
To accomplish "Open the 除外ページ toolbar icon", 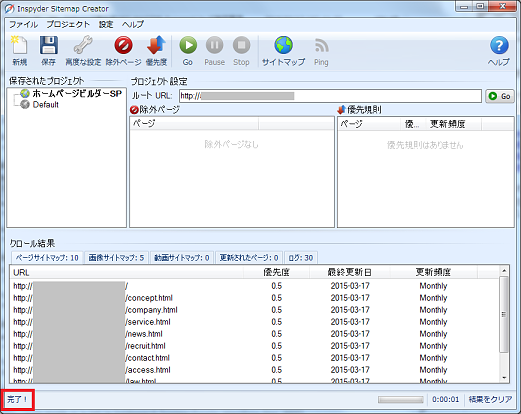I will 123,51.
